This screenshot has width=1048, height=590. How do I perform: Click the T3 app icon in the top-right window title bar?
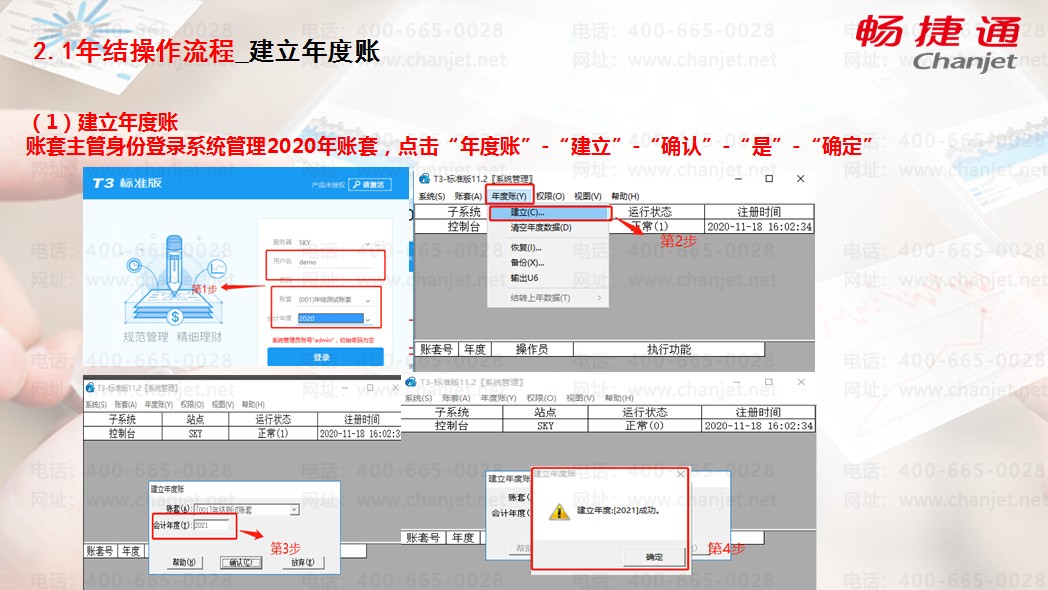pyautogui.click(x=424, y=178)
